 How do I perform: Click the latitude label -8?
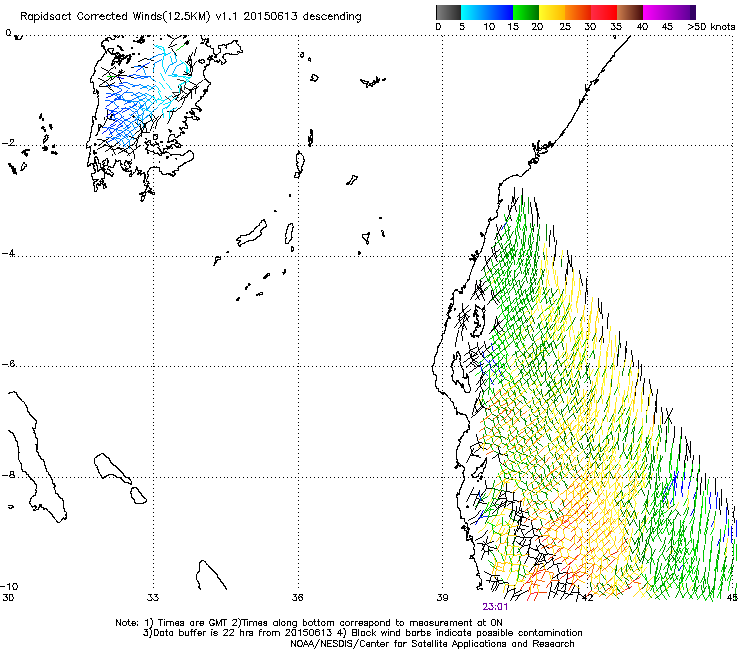[x=8, y=474]
